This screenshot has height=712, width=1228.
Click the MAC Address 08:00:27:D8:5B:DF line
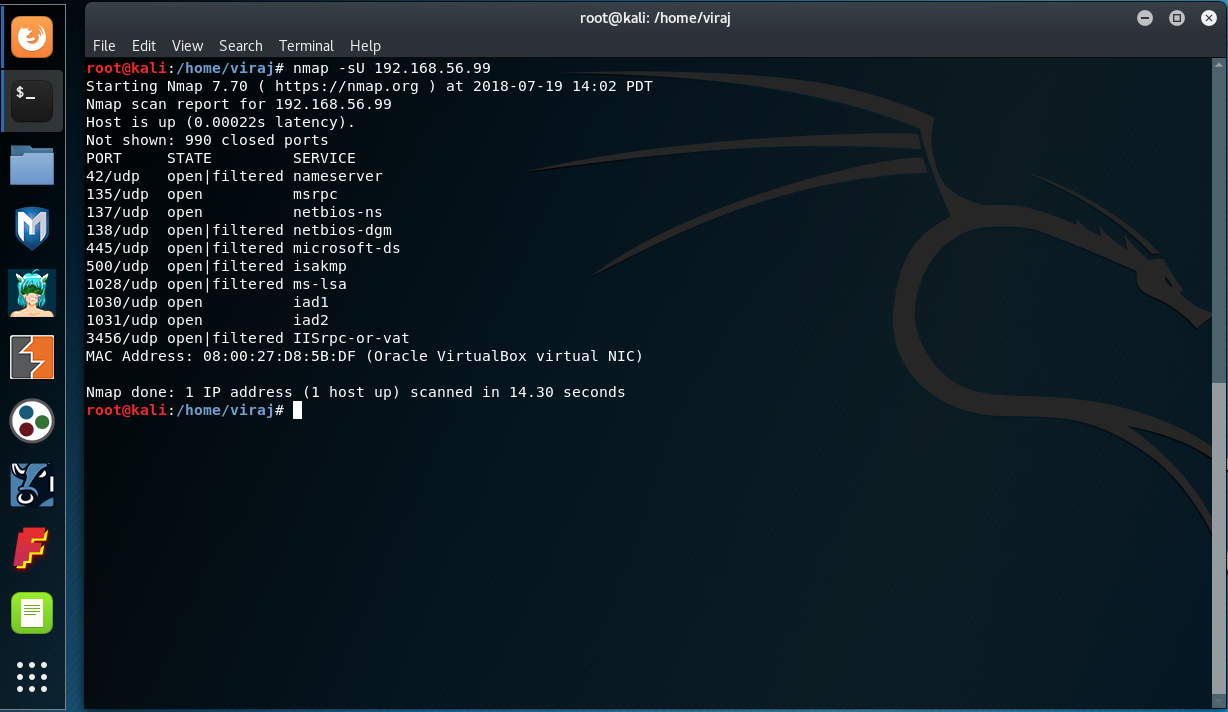(365, 356)
